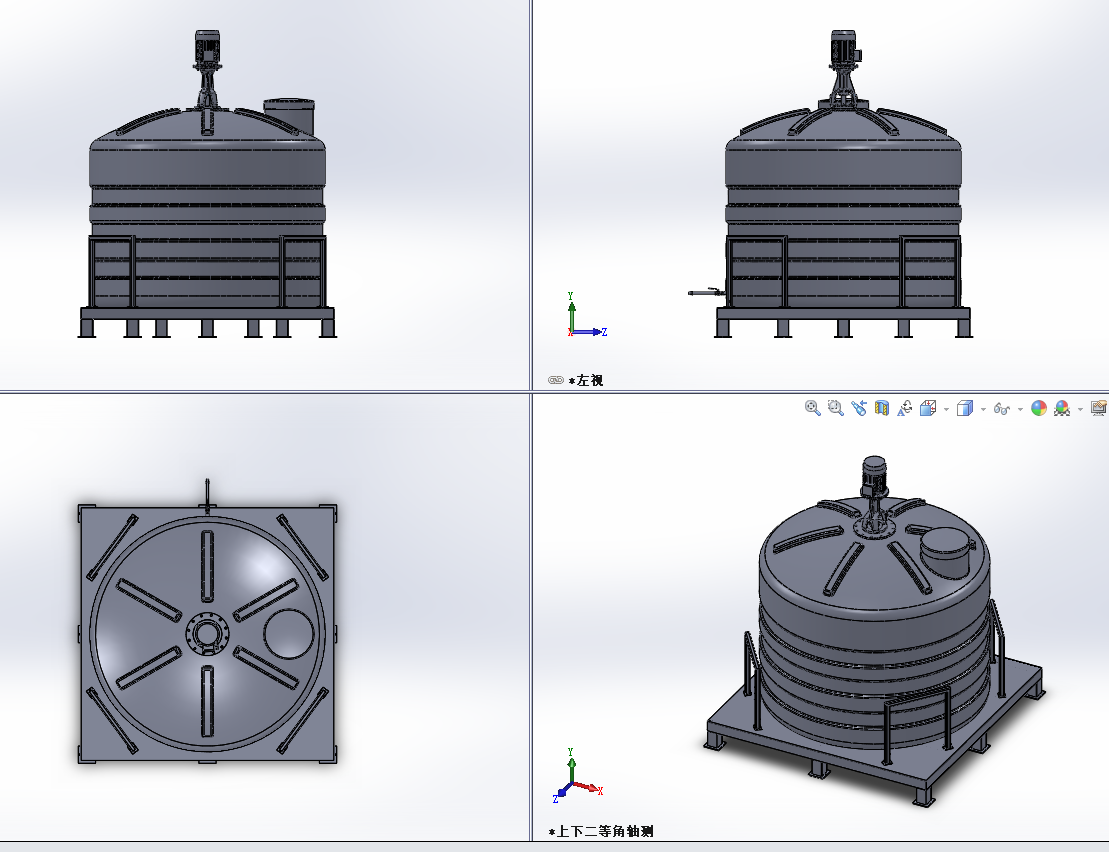
Task: Select the round manhole in the top view
Action: pos(288,633)
